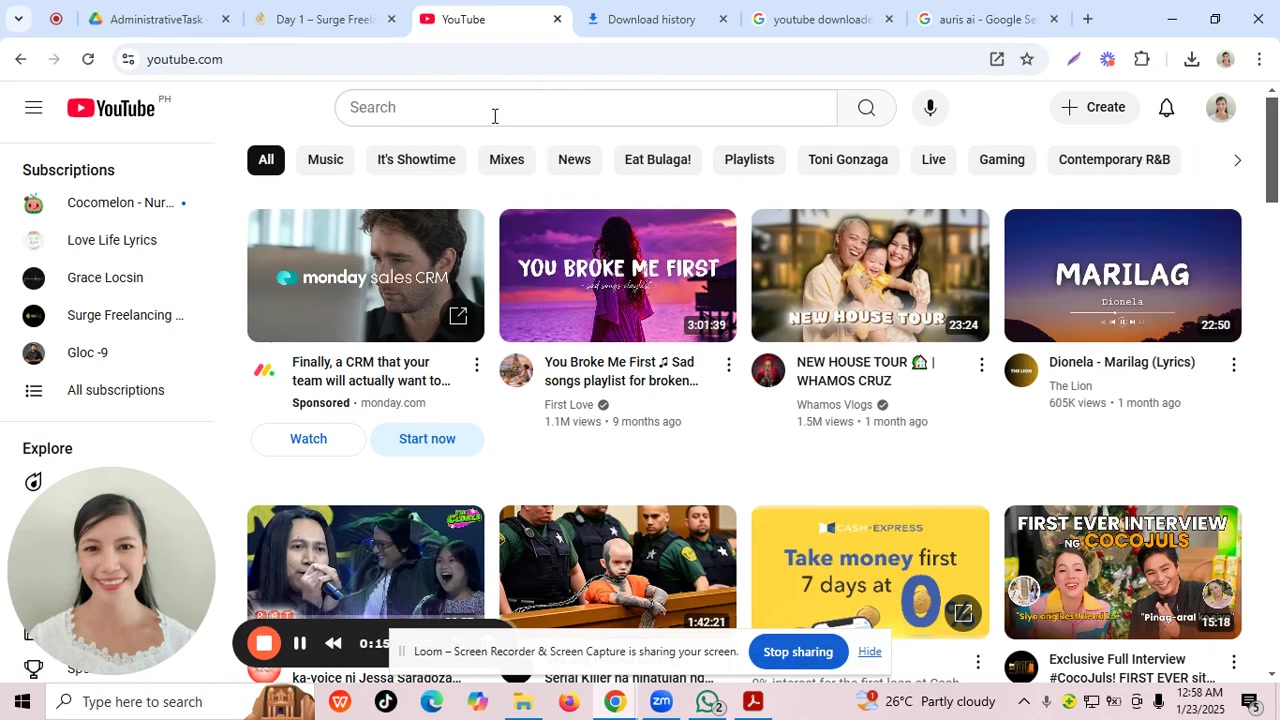Click Start now on the monday.com ad
The image size is (1280, 720).
pos(427,439)
